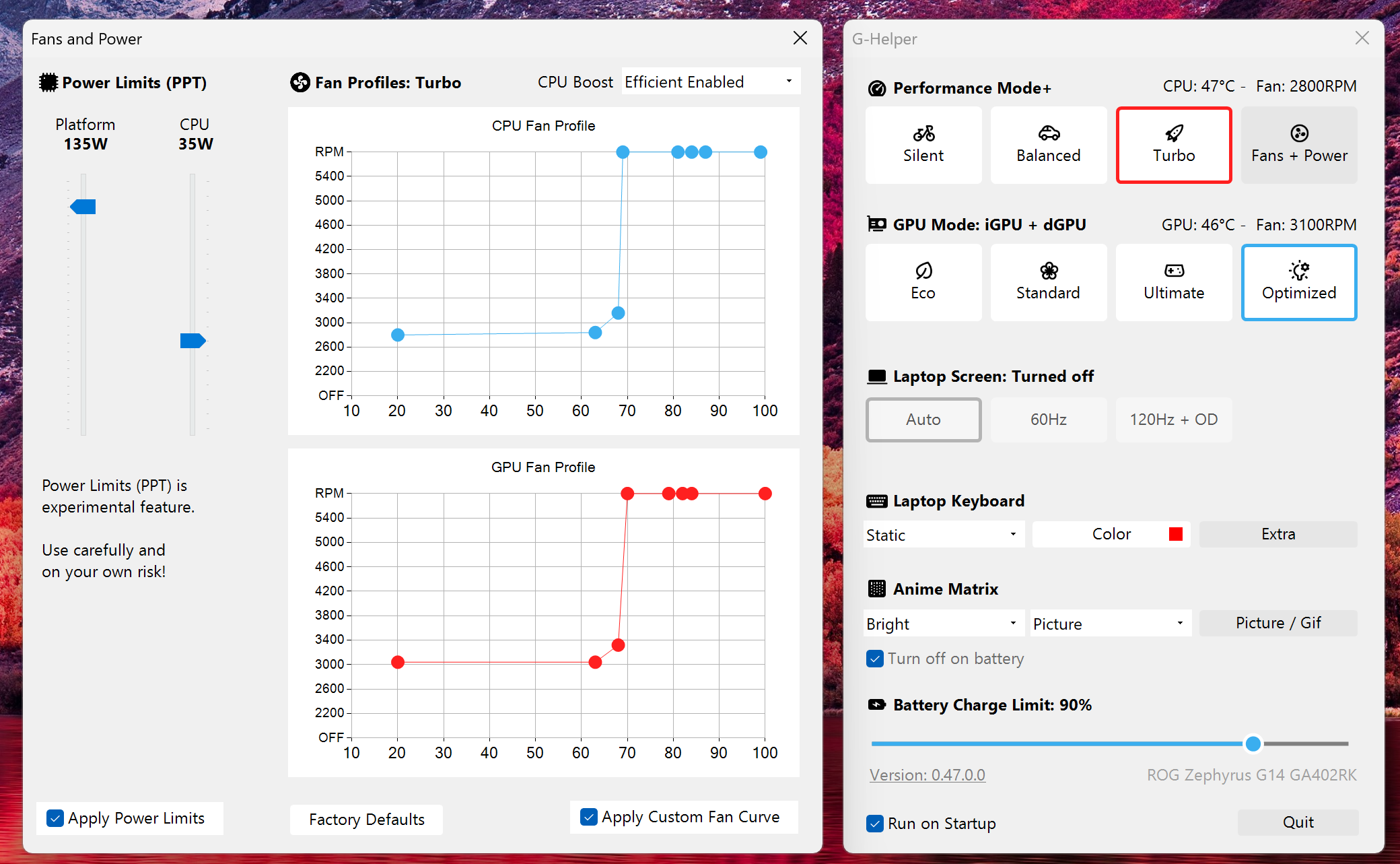Uncheck Apply Power Limits
The image size is (1400, 864).
coord(55,818)
